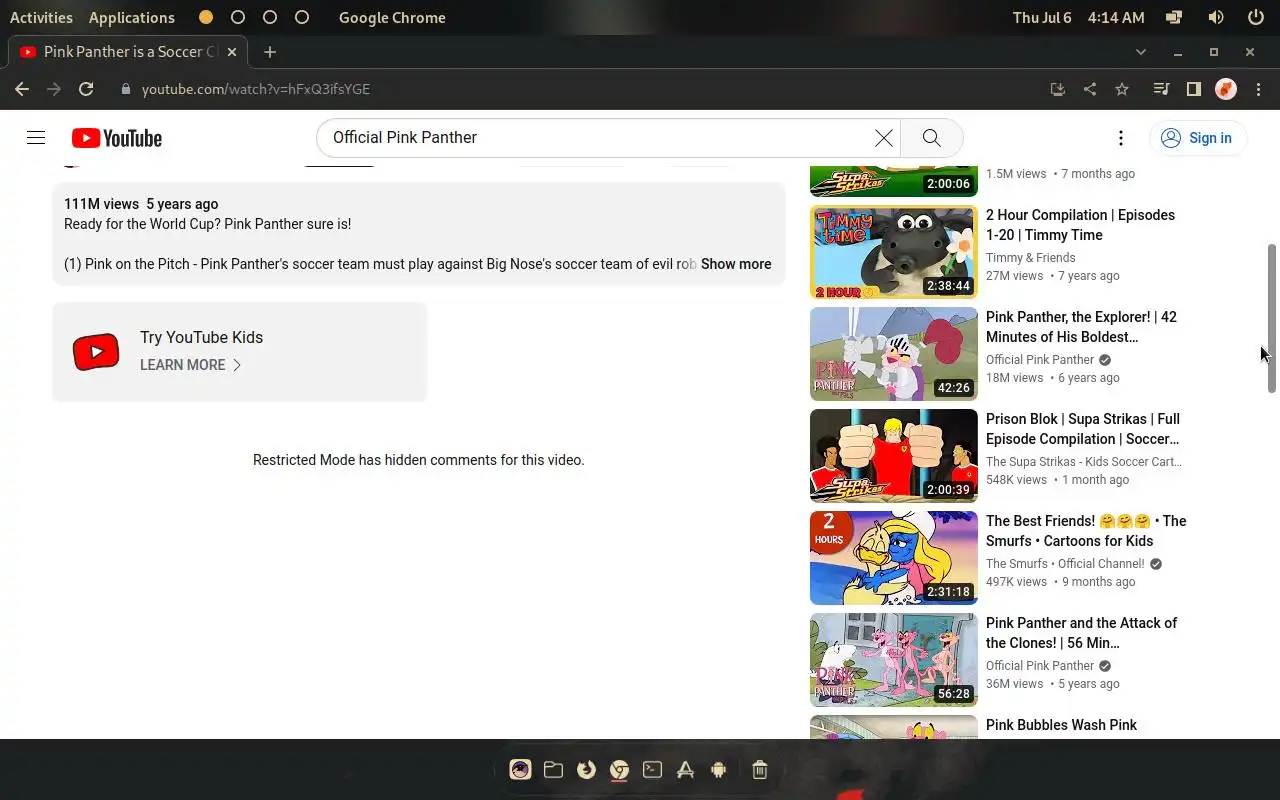Click the Try YouTube Kids heading
The width and height of the screenshot is (1280, 800).
[x=201, y=338]
